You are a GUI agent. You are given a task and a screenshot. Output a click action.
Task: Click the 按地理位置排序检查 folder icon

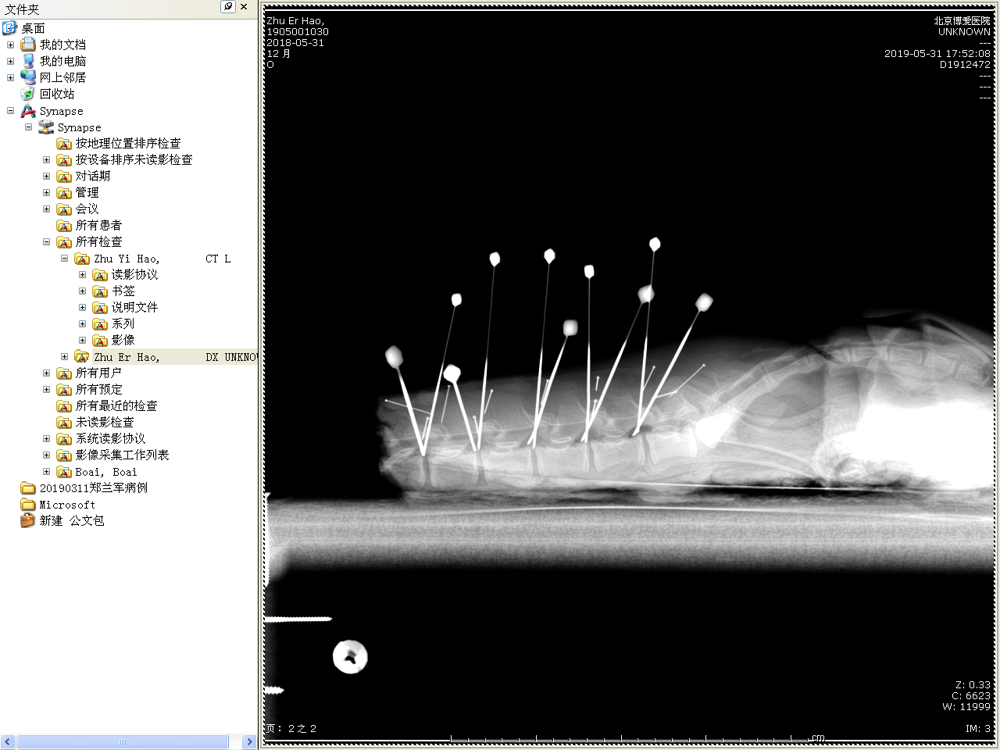63,143
